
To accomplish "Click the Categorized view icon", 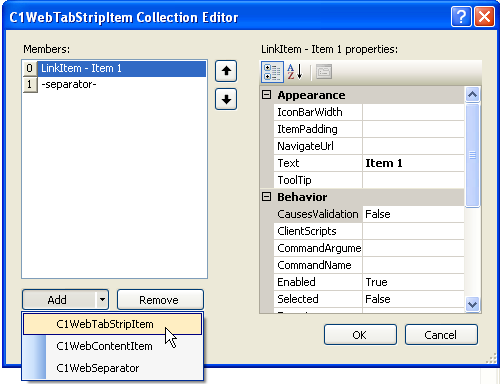I will point(272,72).
